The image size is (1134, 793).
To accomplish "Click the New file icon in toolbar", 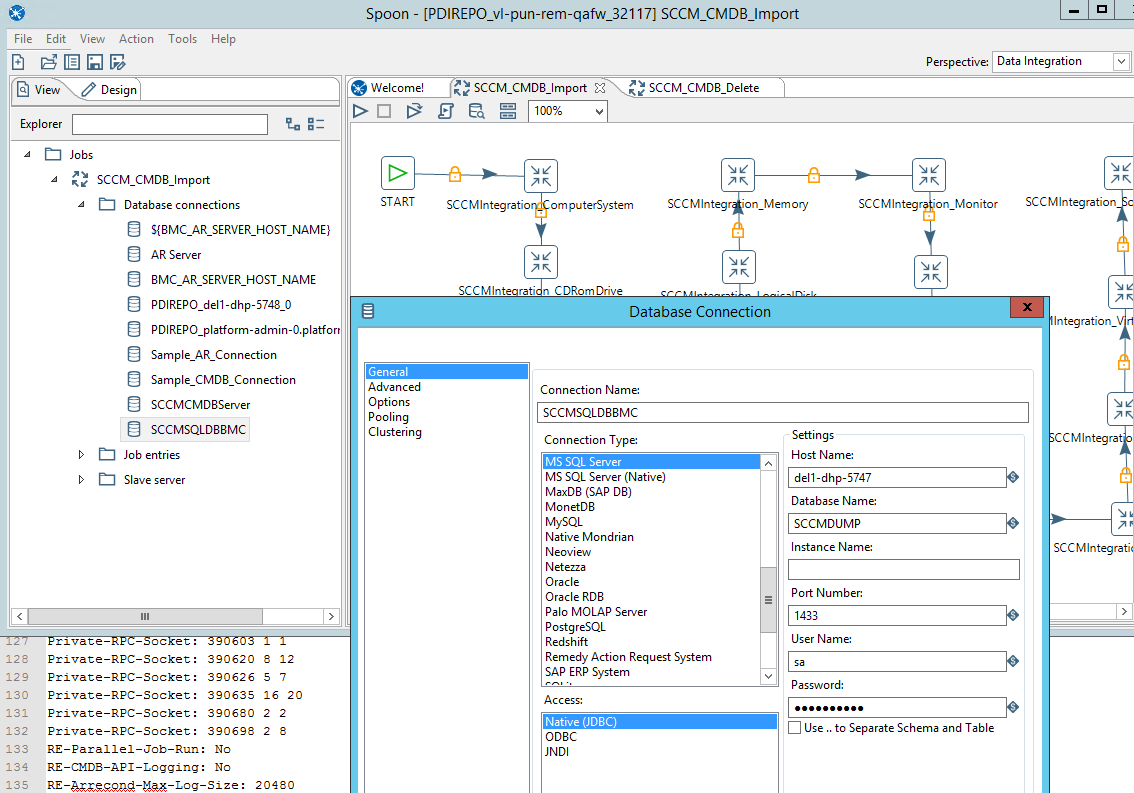I will (18, 62).
